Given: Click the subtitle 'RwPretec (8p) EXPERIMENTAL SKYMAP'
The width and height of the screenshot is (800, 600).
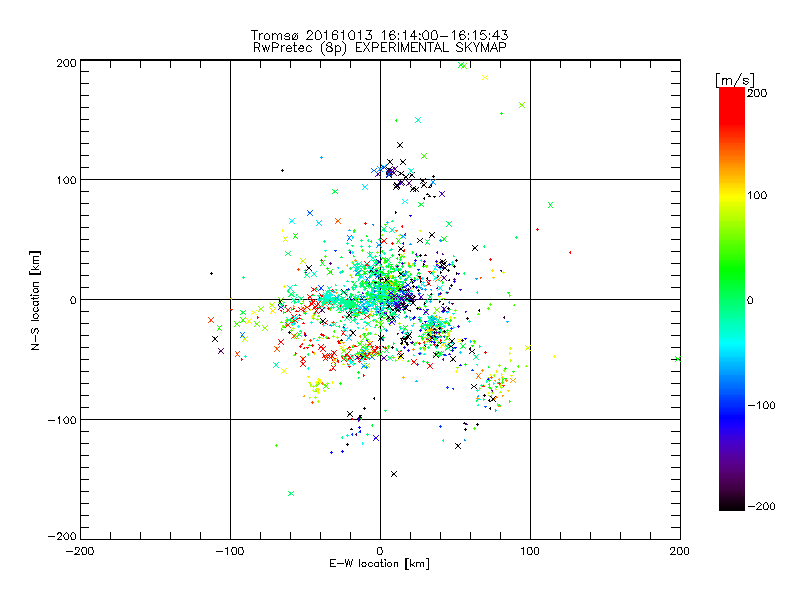Looking at the screenshot, I should tap(379, 48).
